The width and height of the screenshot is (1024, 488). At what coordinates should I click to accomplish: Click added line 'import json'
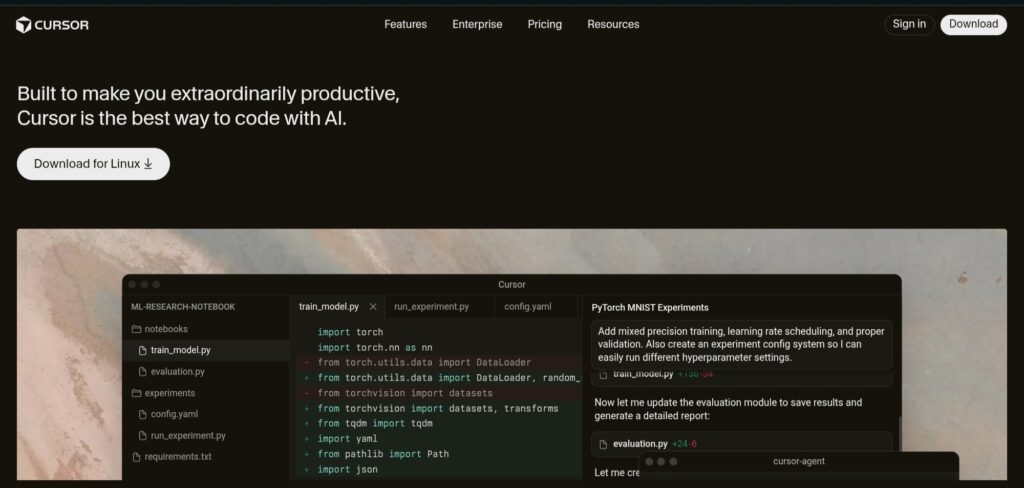[x=347, y=469]
